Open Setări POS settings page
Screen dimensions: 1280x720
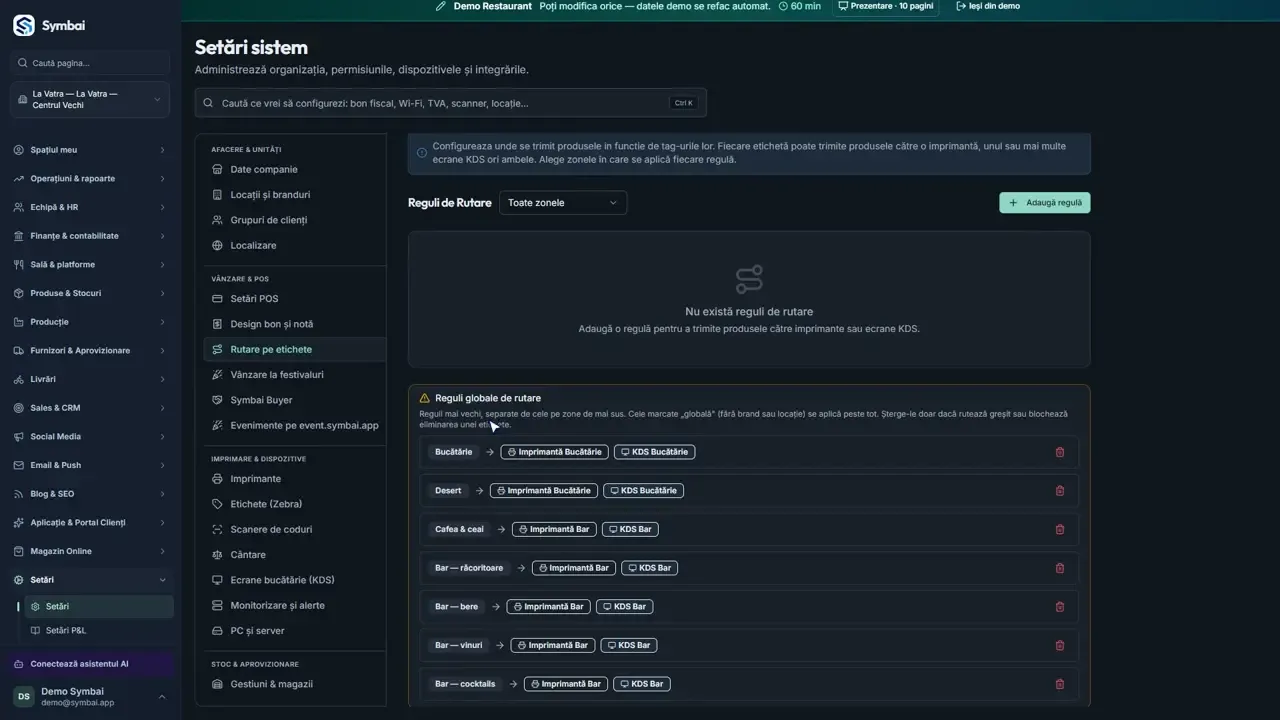click(295, 299)
